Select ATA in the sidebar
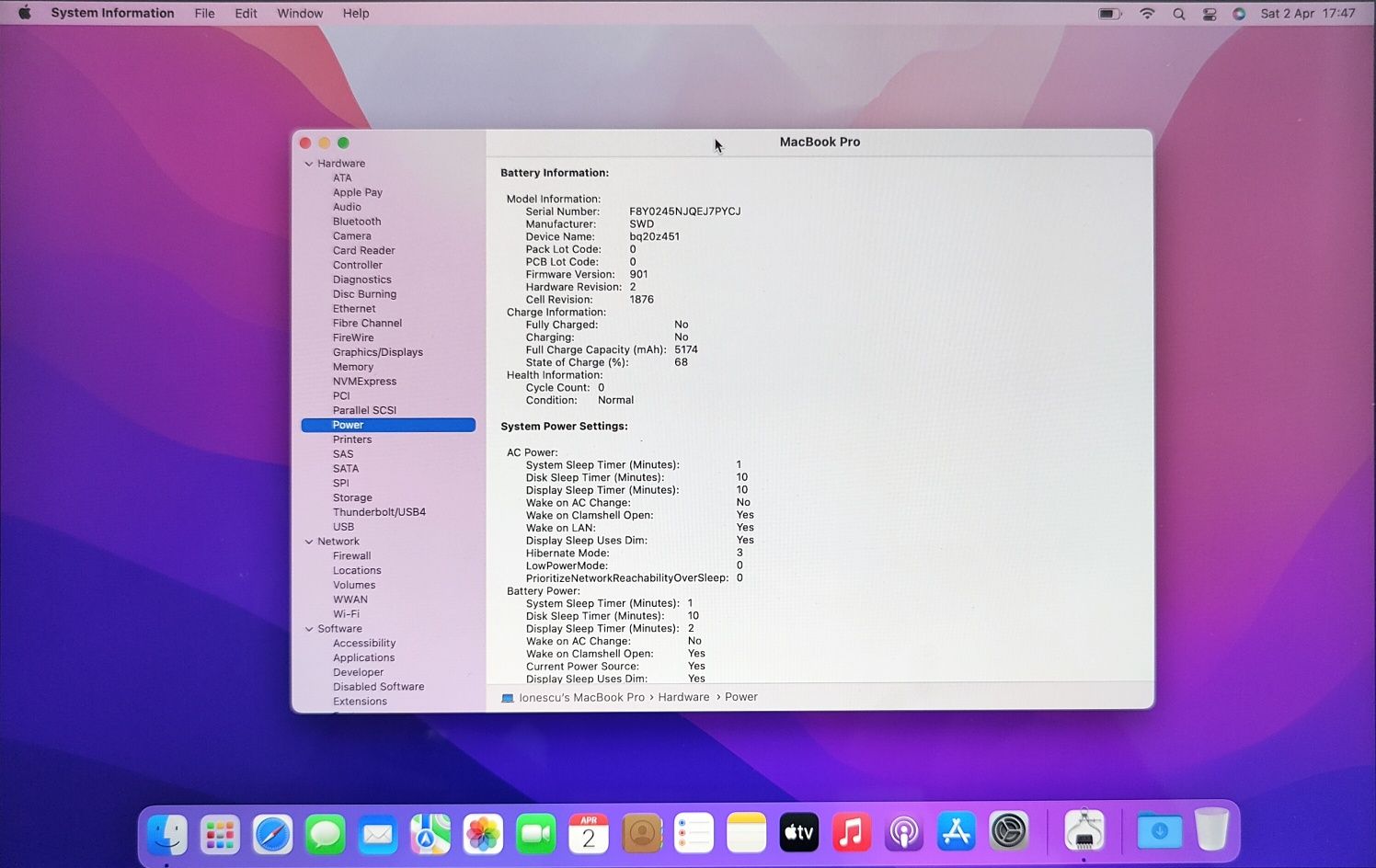1376x868 pixels. pyautogui.click(x=342, y=178)
